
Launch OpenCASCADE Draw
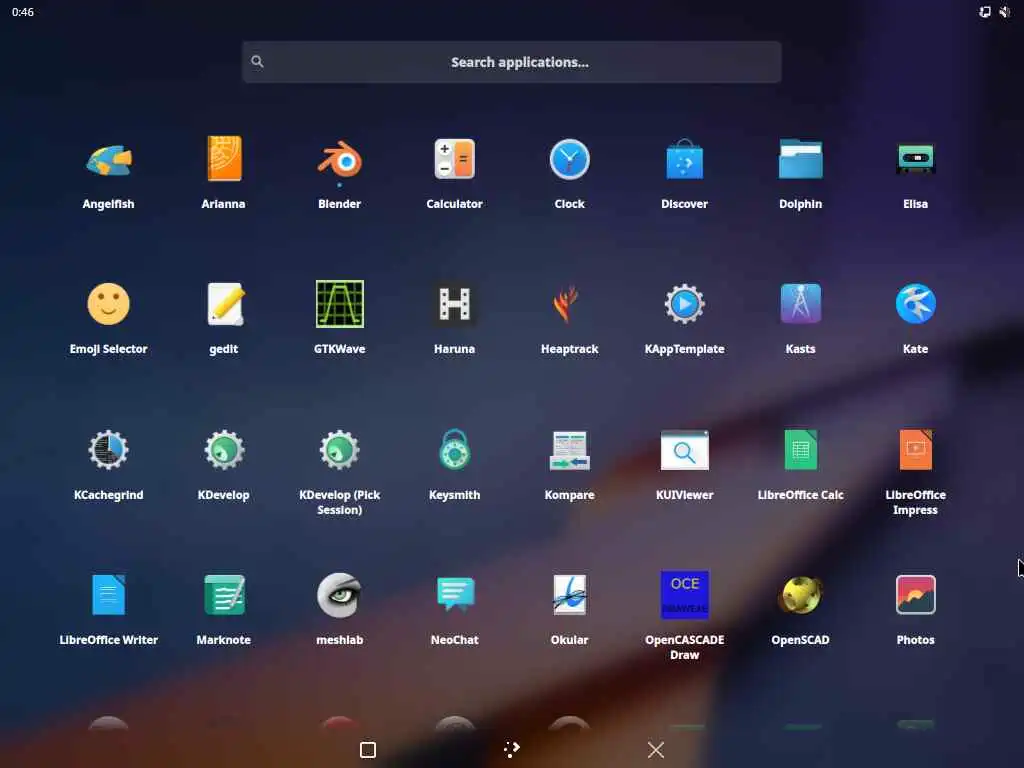click(684, 595)
